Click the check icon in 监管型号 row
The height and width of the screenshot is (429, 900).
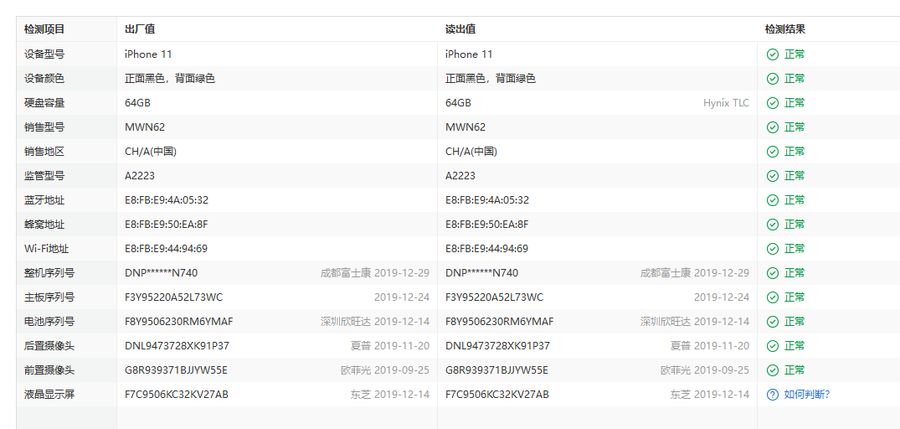coord(773,176)
